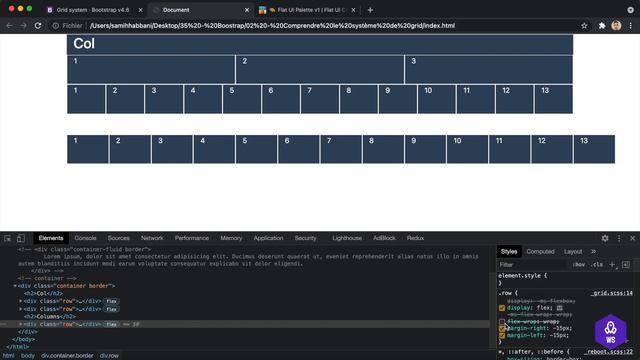The height and width of the screenshot is (360, 640).
Task: Open the Extensions puzzle icon
Action: pos(602,26)
